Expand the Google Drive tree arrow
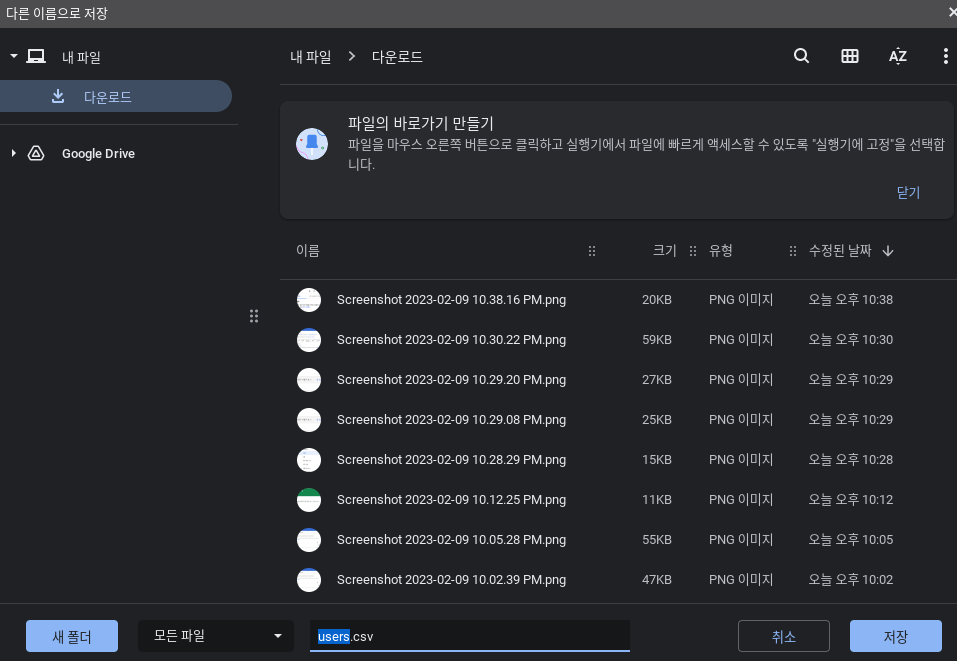The width and height of the screenshot is (957, 661). (13, 153)
